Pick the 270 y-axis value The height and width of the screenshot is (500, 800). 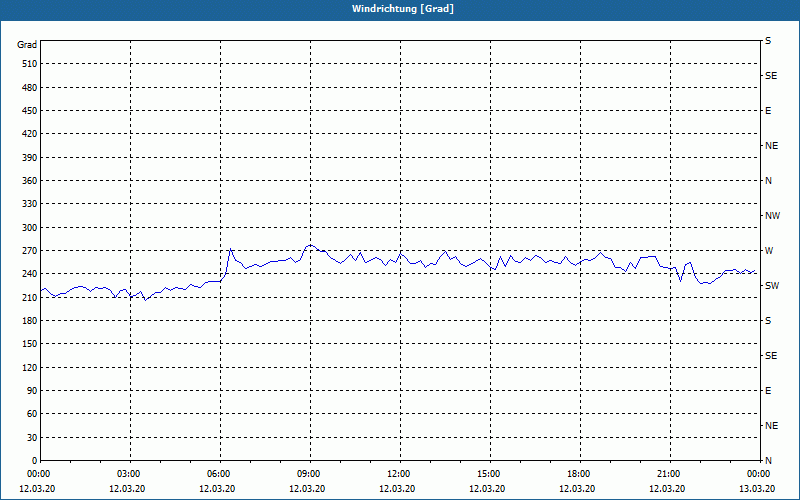[x=29, y=251]
